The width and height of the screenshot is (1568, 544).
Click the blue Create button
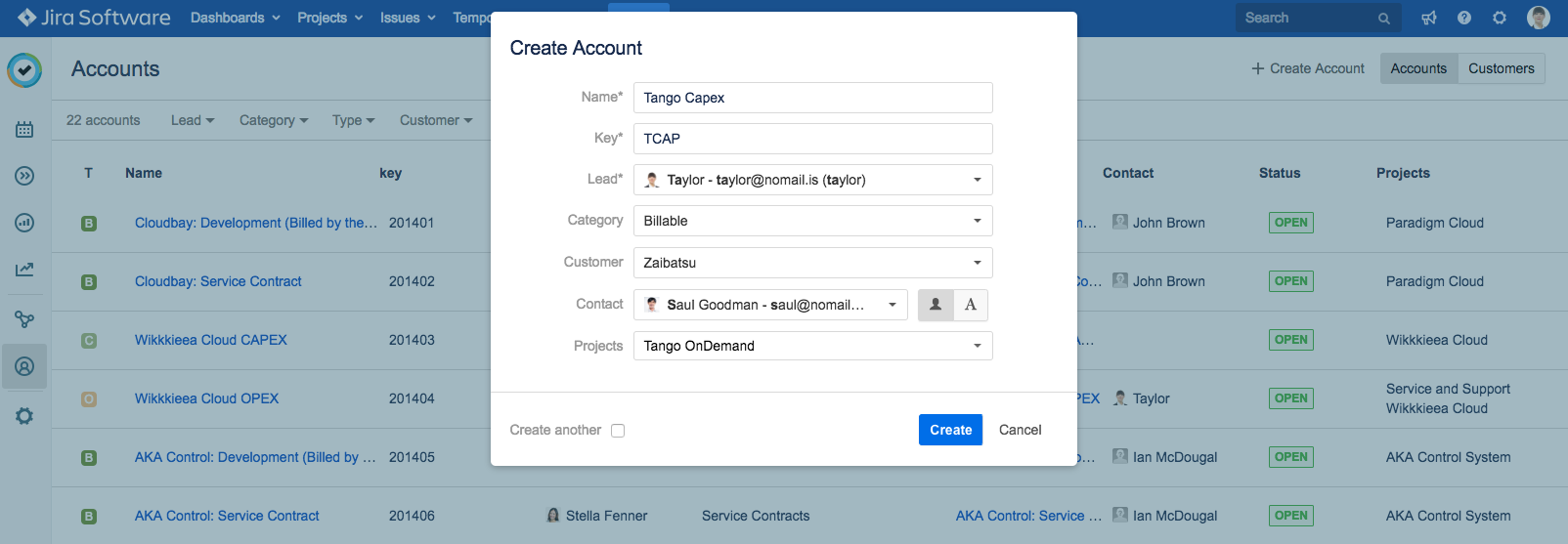coord(950,430)
